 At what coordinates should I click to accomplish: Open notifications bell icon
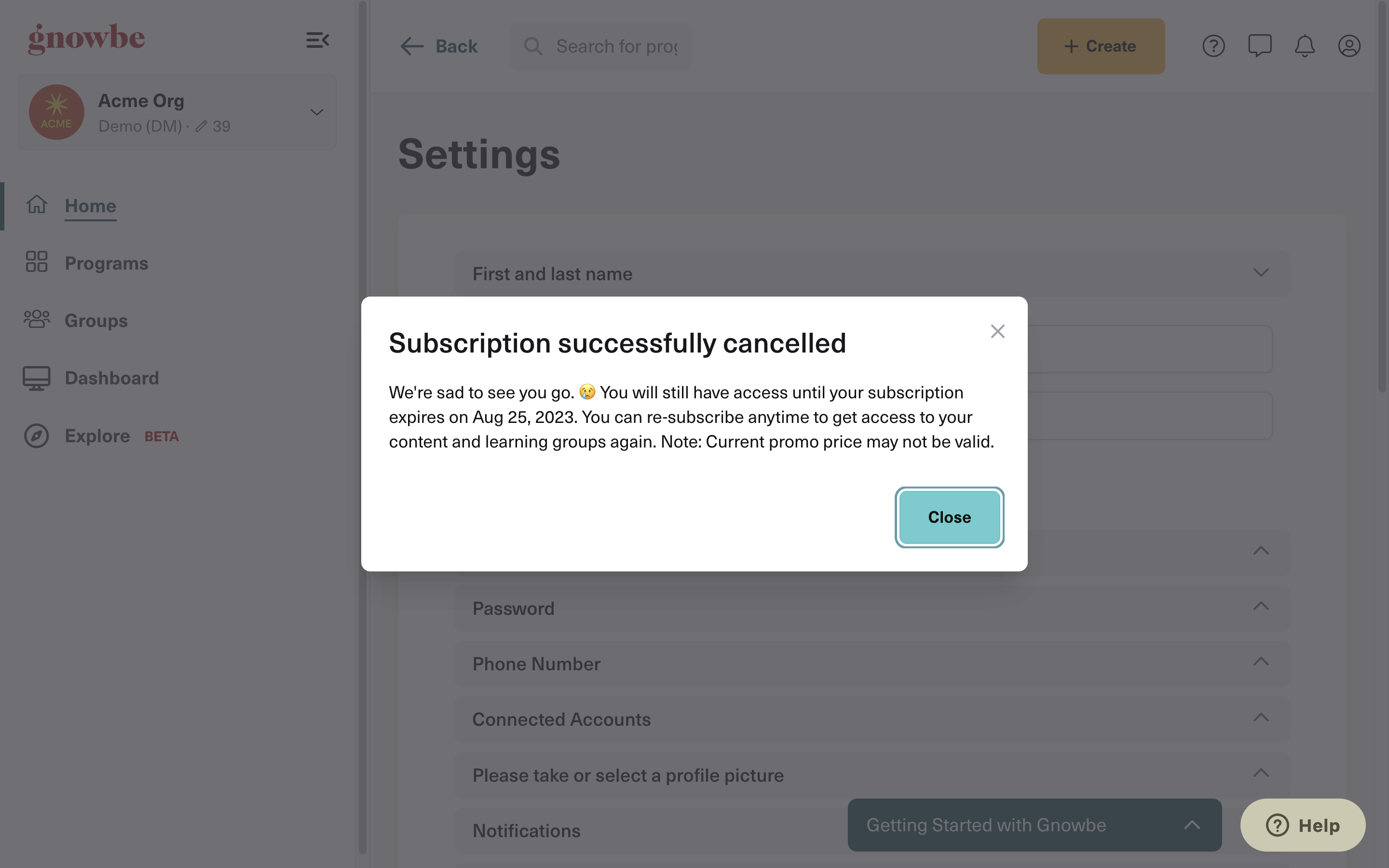click(x=1304, y=46)
